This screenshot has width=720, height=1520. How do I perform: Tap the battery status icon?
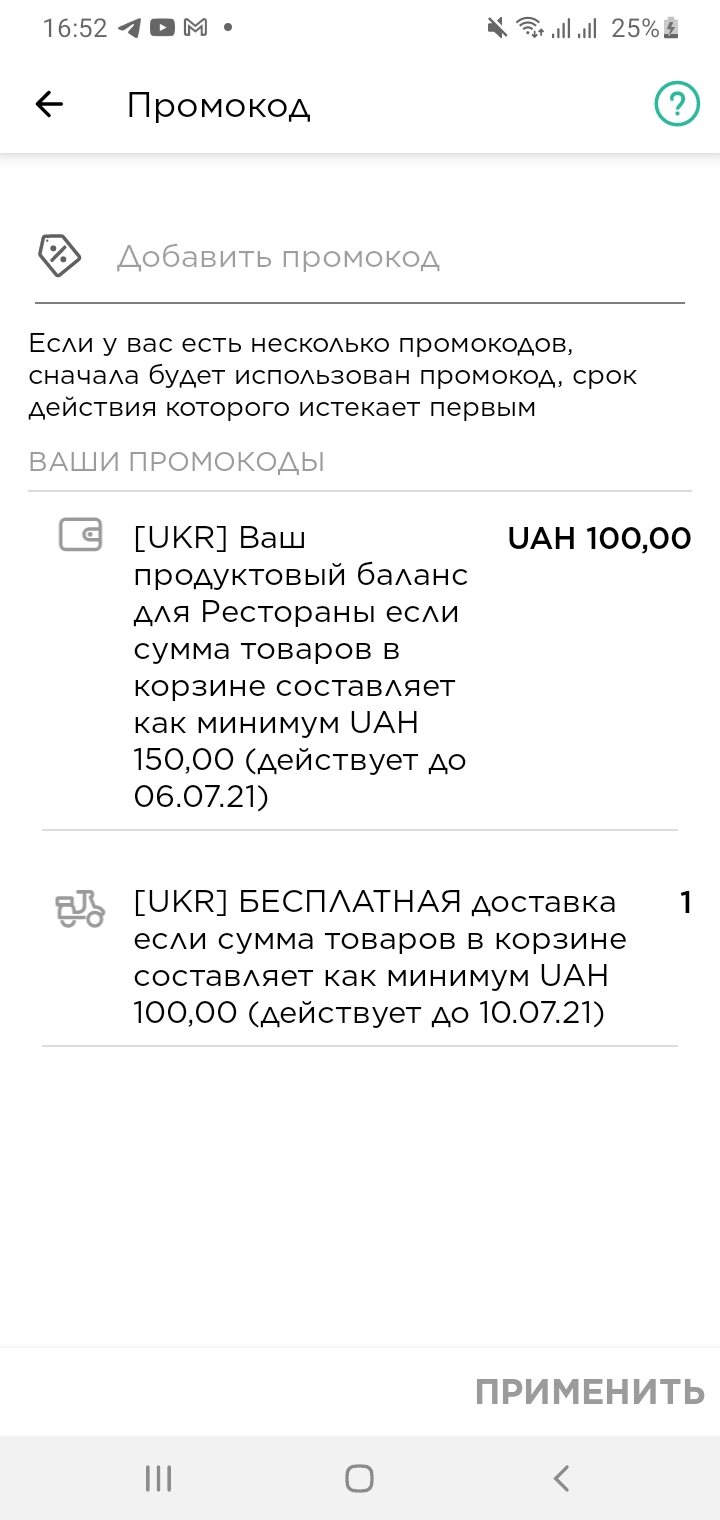tap(671, 29)
